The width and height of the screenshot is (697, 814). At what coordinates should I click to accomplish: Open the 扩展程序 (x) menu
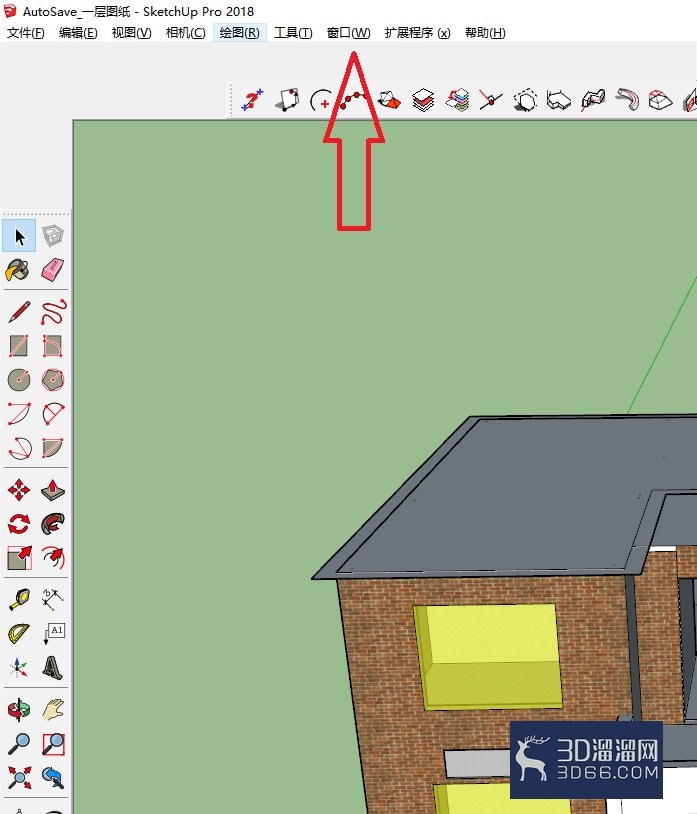point(417,33)
